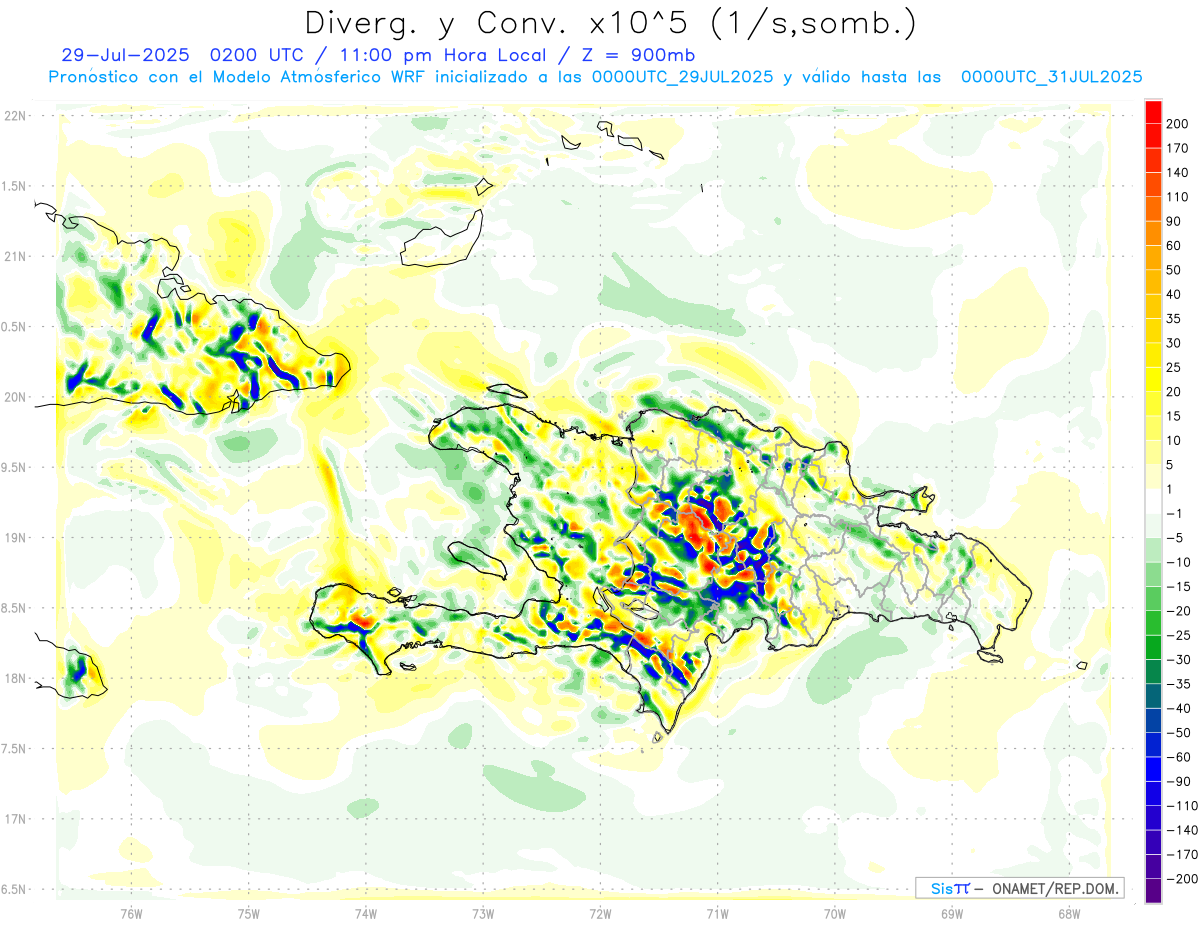
Task: Click the white swatch between 1 and -1
Action: tap(1153, 502)
